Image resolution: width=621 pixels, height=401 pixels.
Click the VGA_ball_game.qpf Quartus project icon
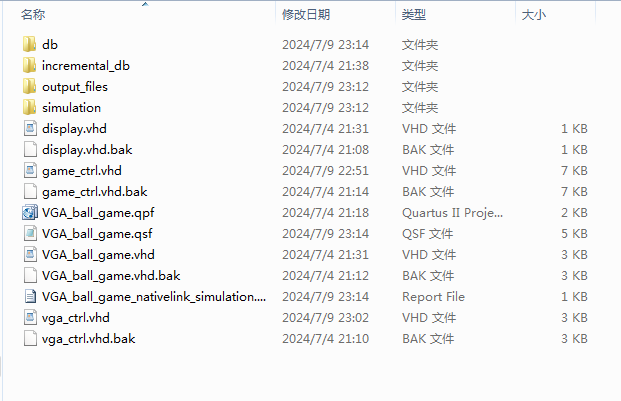click(x=30, y=213)
